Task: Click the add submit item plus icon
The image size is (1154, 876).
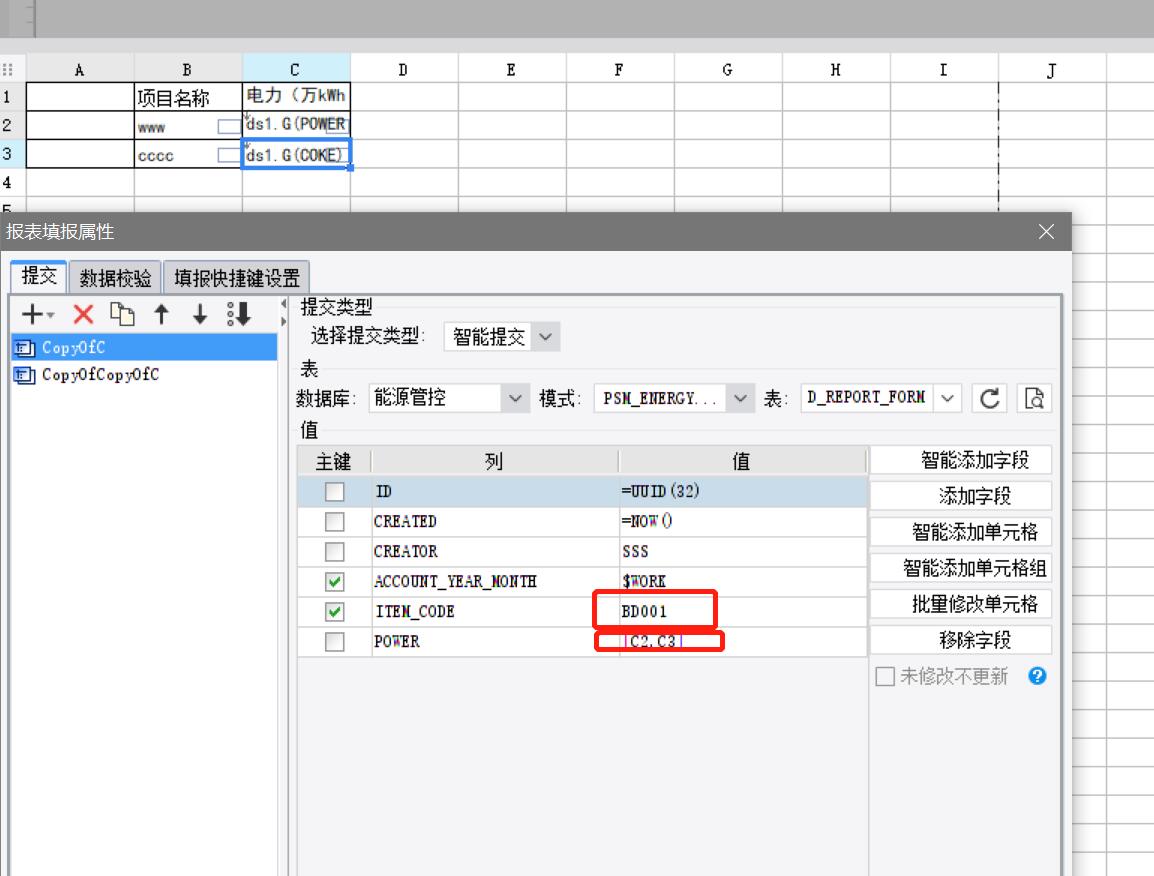Action: coord(33,314)
